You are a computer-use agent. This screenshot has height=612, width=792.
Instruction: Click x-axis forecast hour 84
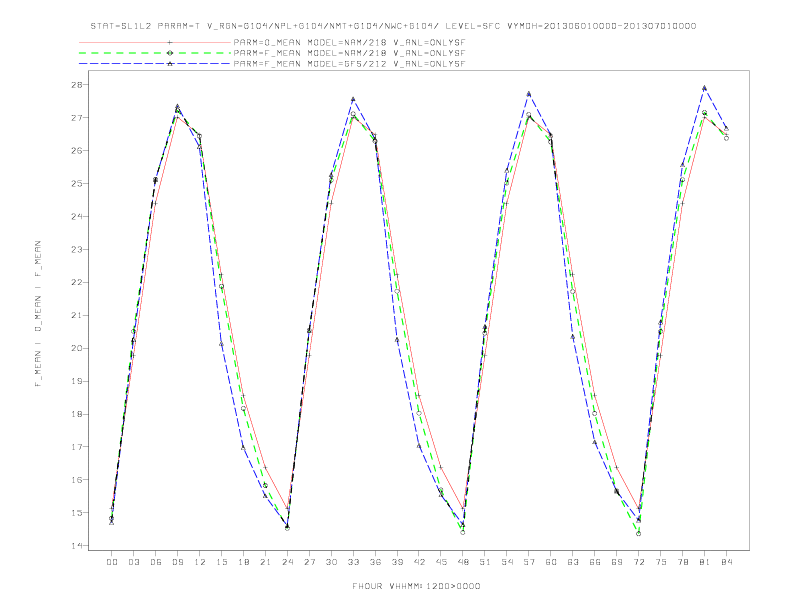tap(727, 562)
